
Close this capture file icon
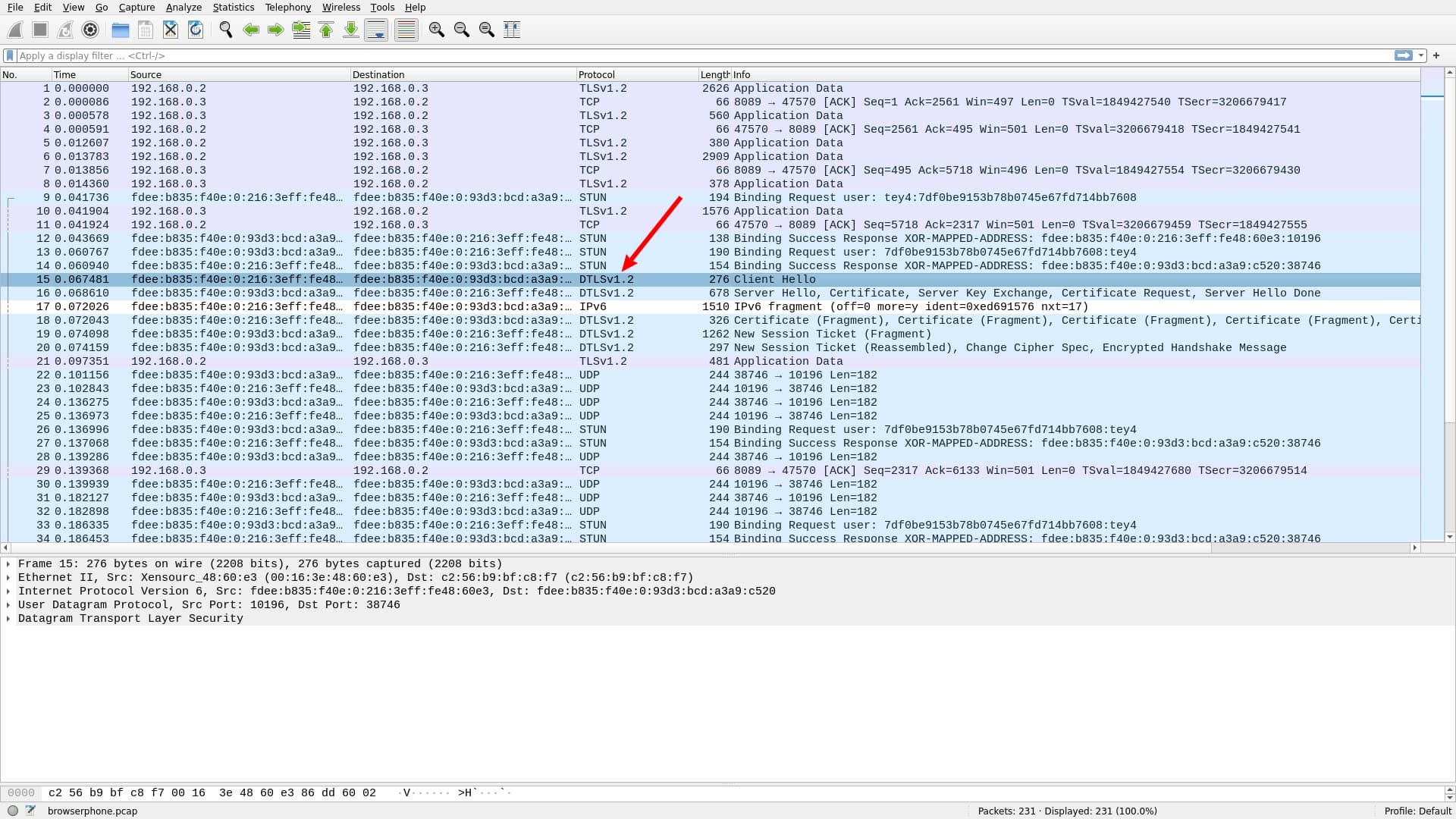pyautogui.click(x=171, y=30)
